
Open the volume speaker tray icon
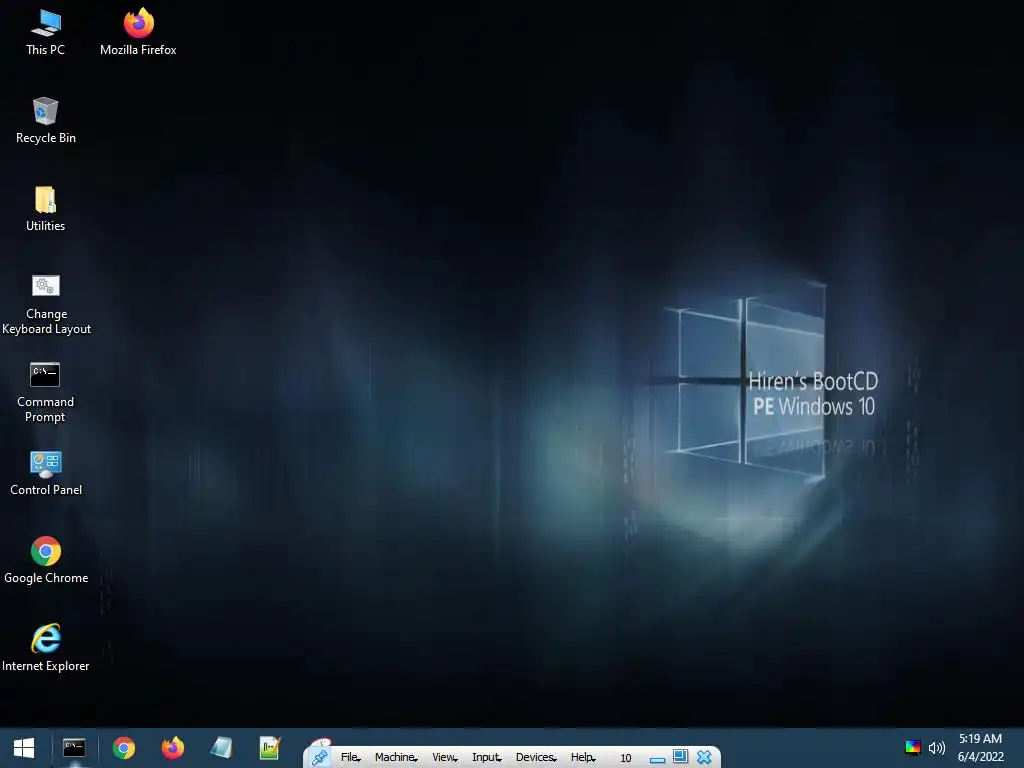tap(936, 748)
